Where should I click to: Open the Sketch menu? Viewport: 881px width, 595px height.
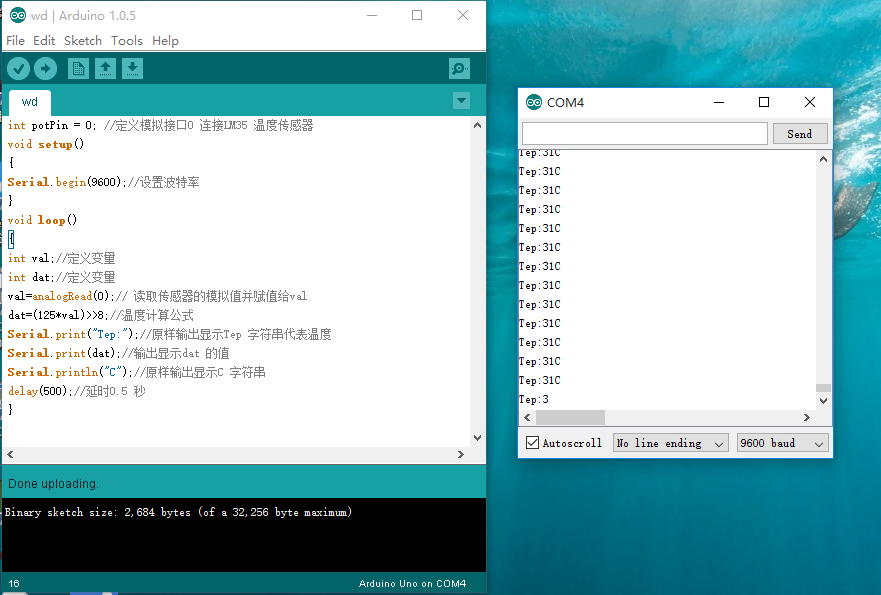click(x=83, y=40)
